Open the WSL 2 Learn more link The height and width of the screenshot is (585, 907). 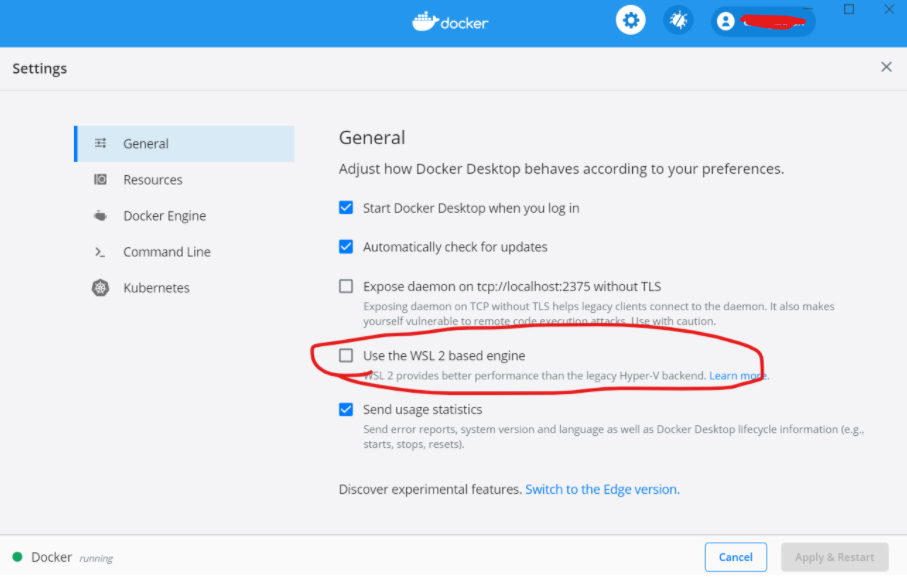738,376
